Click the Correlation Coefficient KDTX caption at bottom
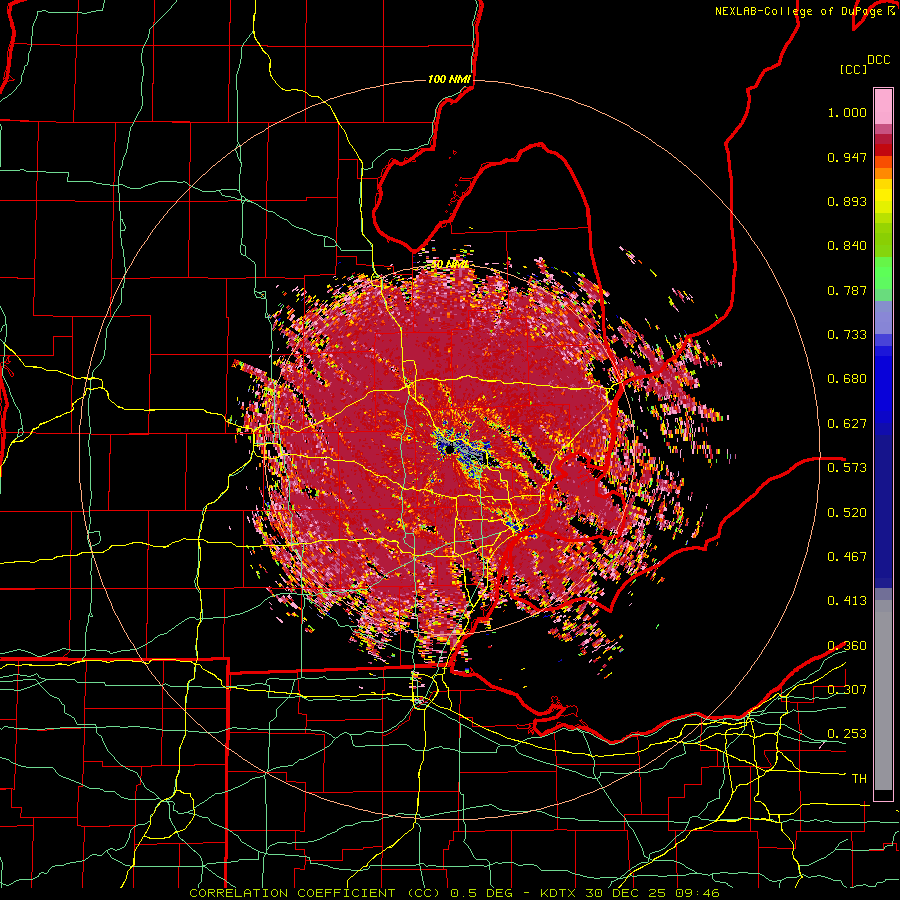The width and height of the screenshot is (900, 900). pos(454,893)
